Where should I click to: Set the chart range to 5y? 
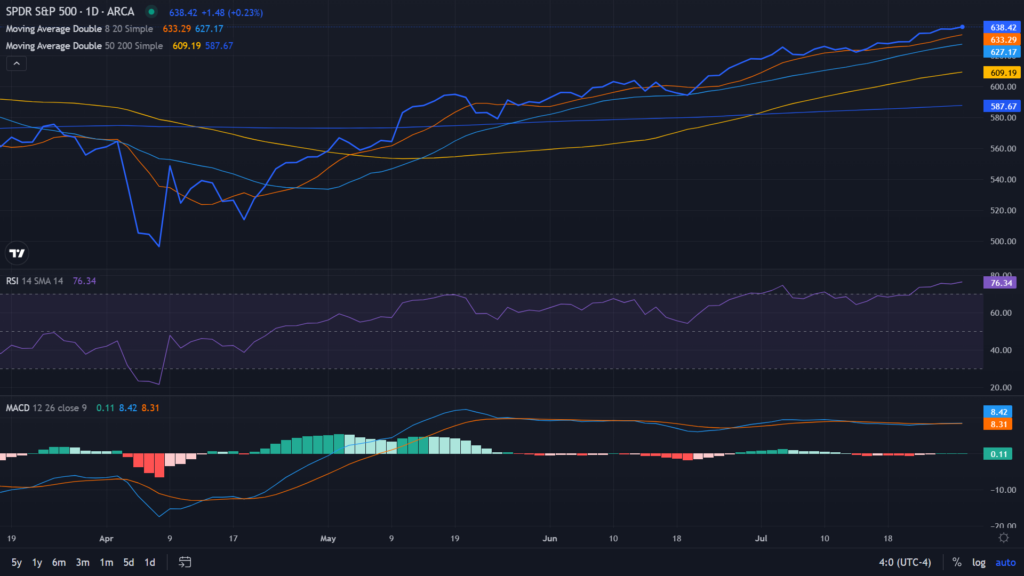(x=16, y=562)
